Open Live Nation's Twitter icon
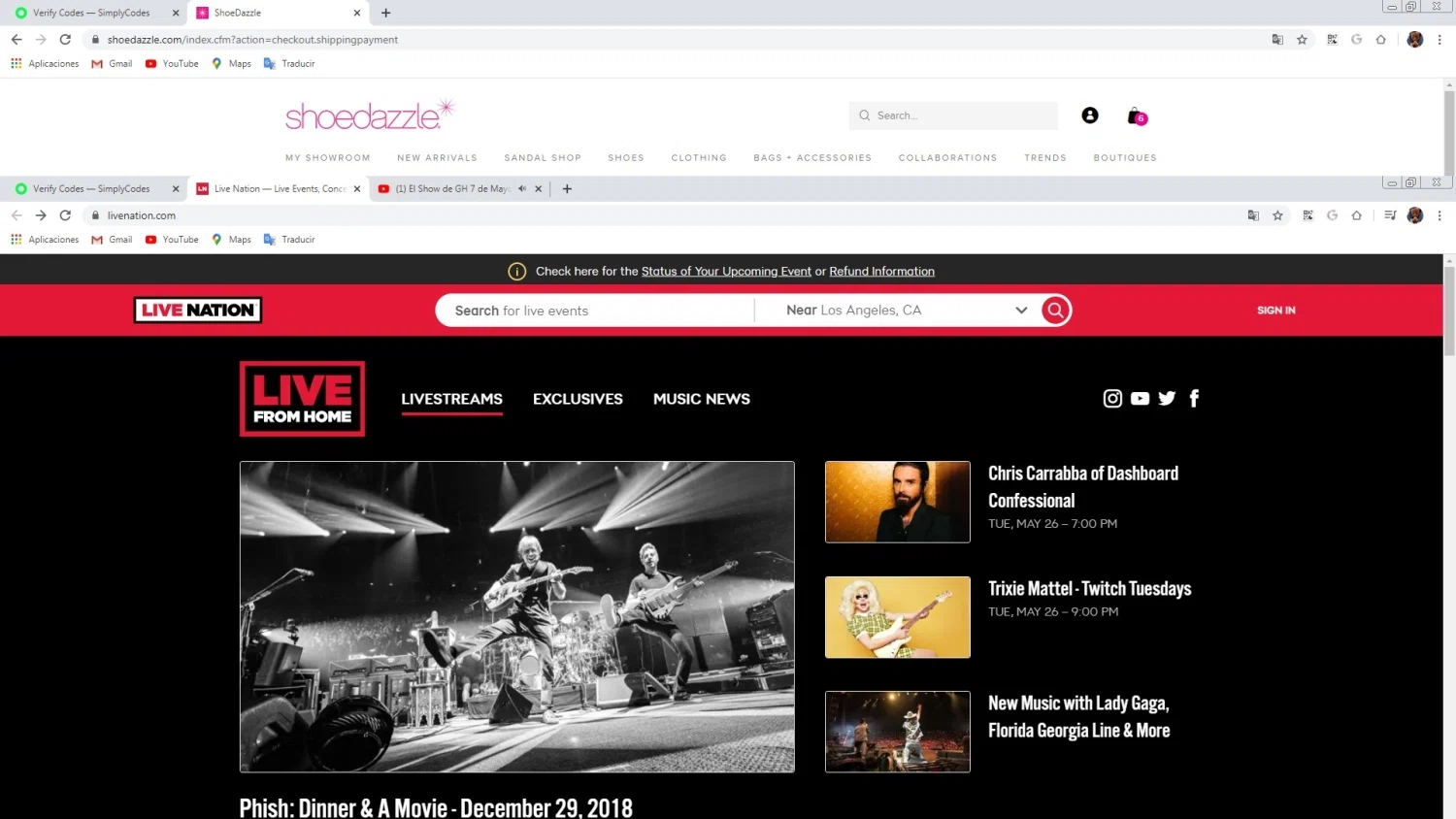 coord(1167,399)
